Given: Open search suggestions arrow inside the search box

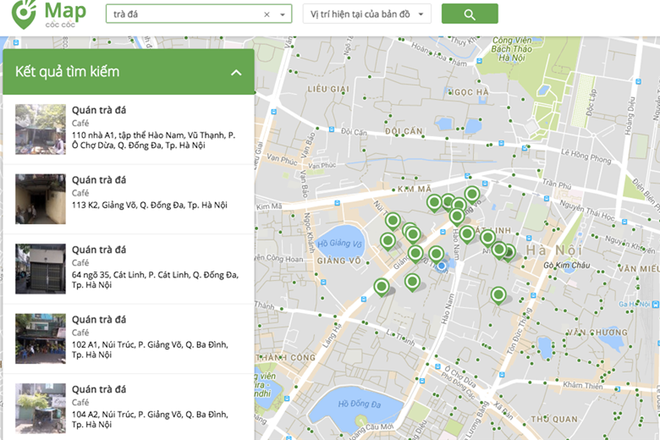Looking at the screenshot, I should tap(284, 15).
